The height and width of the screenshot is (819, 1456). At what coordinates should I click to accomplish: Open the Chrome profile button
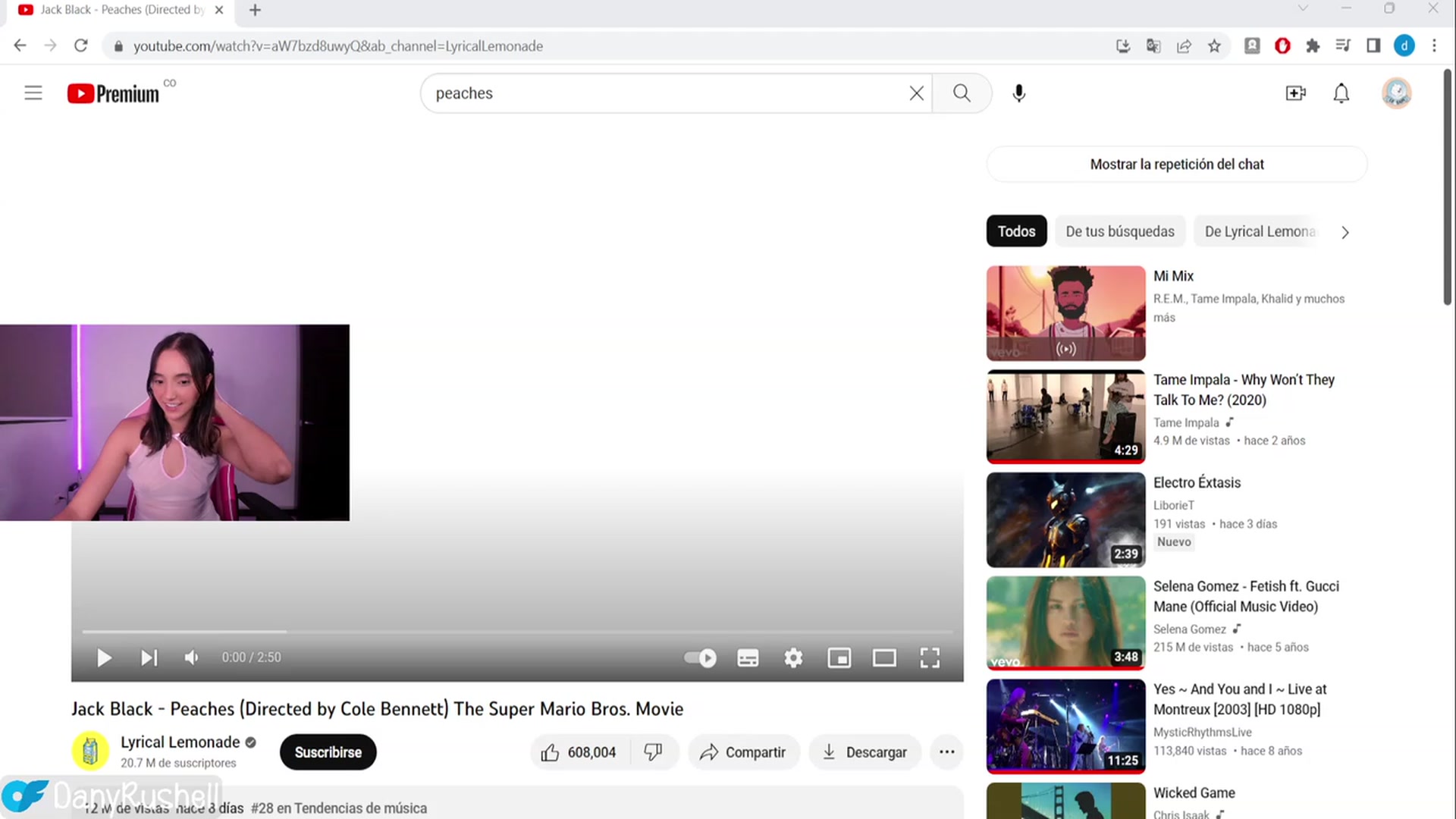[1404, 46]
